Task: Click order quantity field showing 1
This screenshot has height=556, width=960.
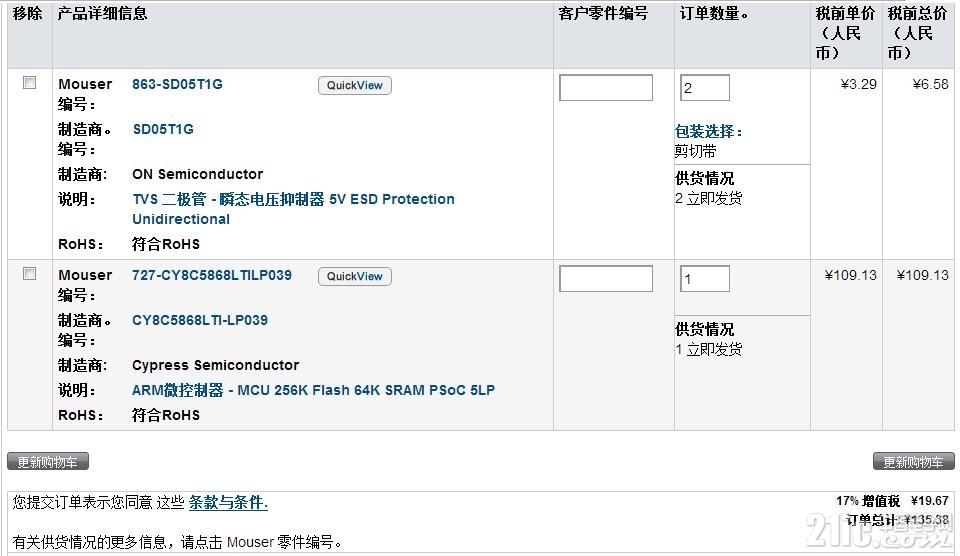Action: point(705,279)
